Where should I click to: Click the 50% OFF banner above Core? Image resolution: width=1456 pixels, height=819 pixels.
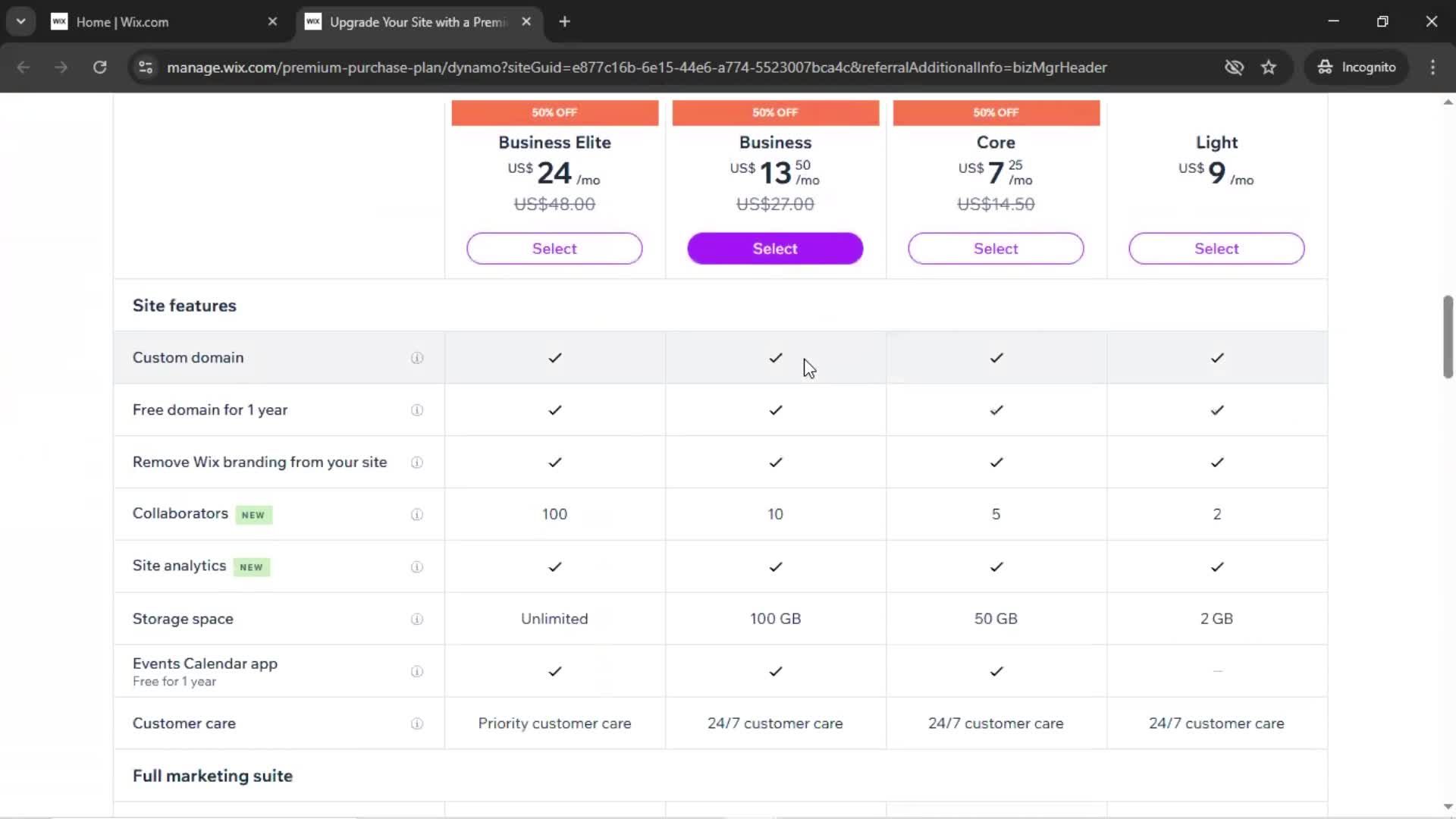pos(996,112)
